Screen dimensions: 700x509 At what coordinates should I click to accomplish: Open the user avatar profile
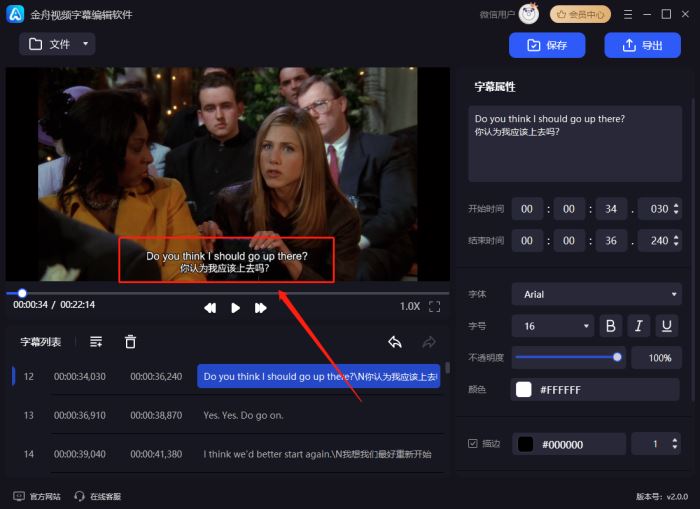529,14
